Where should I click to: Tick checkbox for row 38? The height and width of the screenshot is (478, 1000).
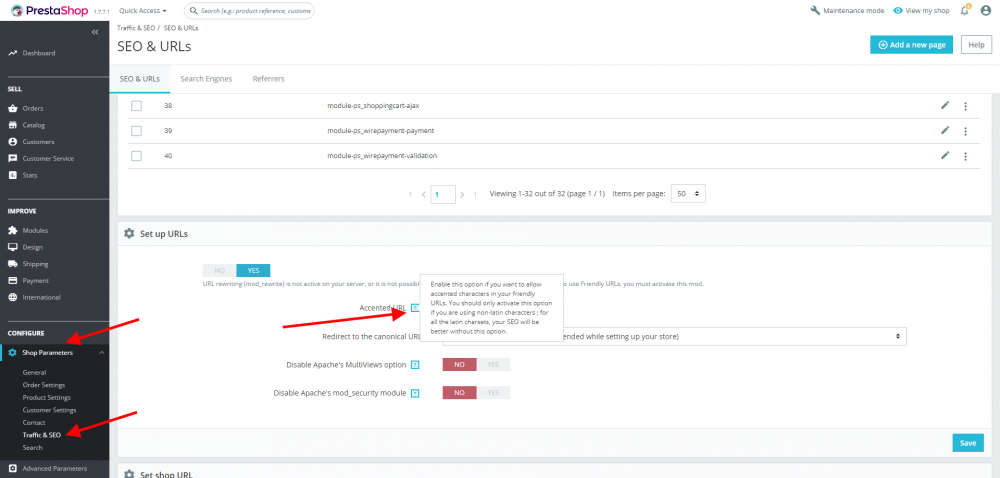136,106
